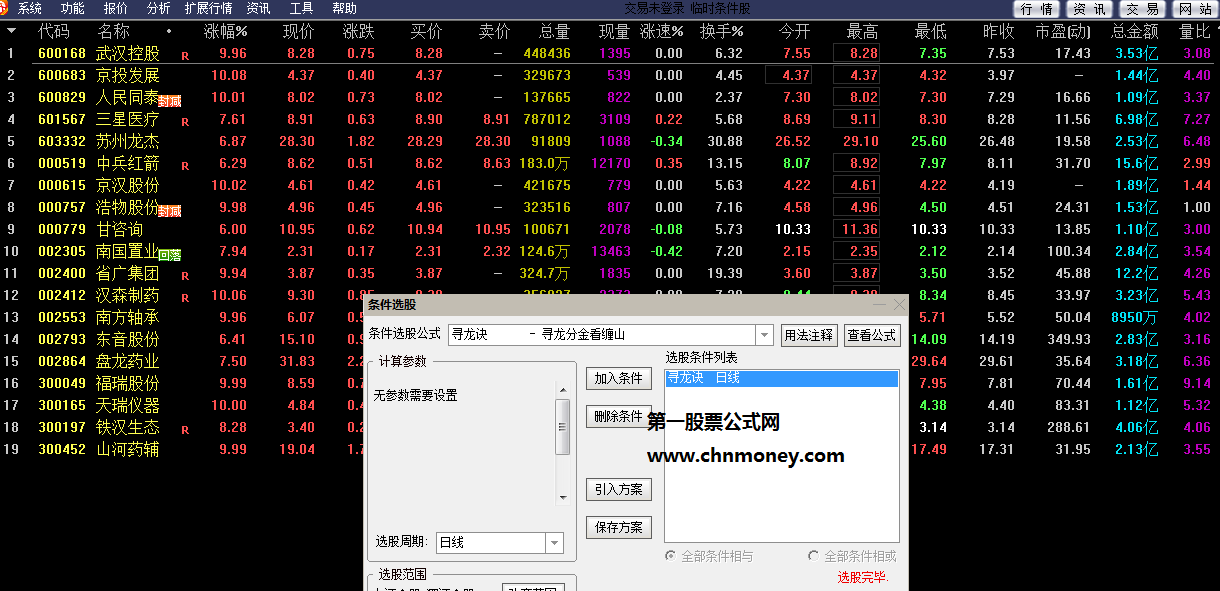Click the 回落 tag next to 南国置业

coord(170,255)
